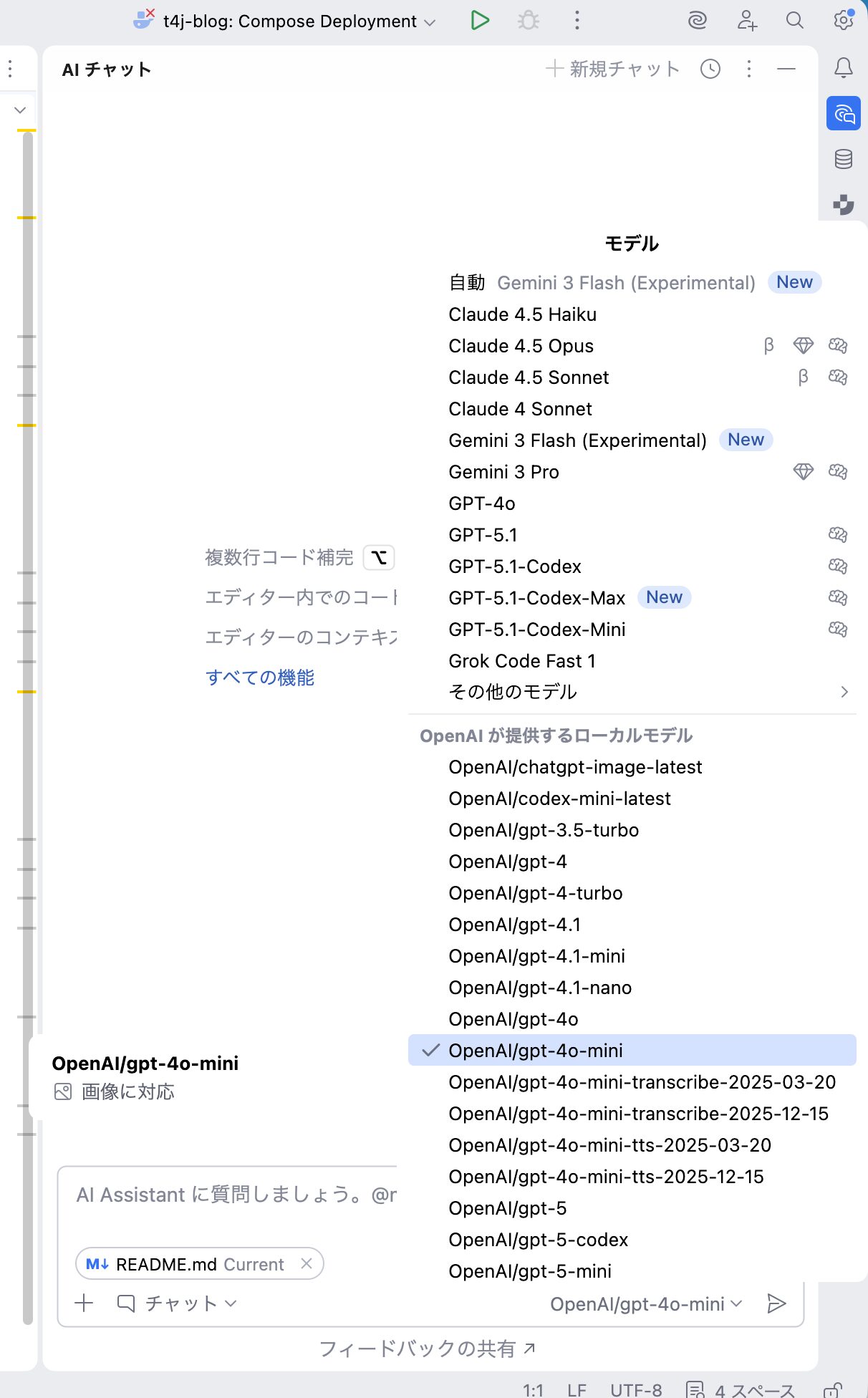Open the チャット mode dropdown
Image resolution: width=868 pixels, height=1398 pixels.
point(178,1303)
